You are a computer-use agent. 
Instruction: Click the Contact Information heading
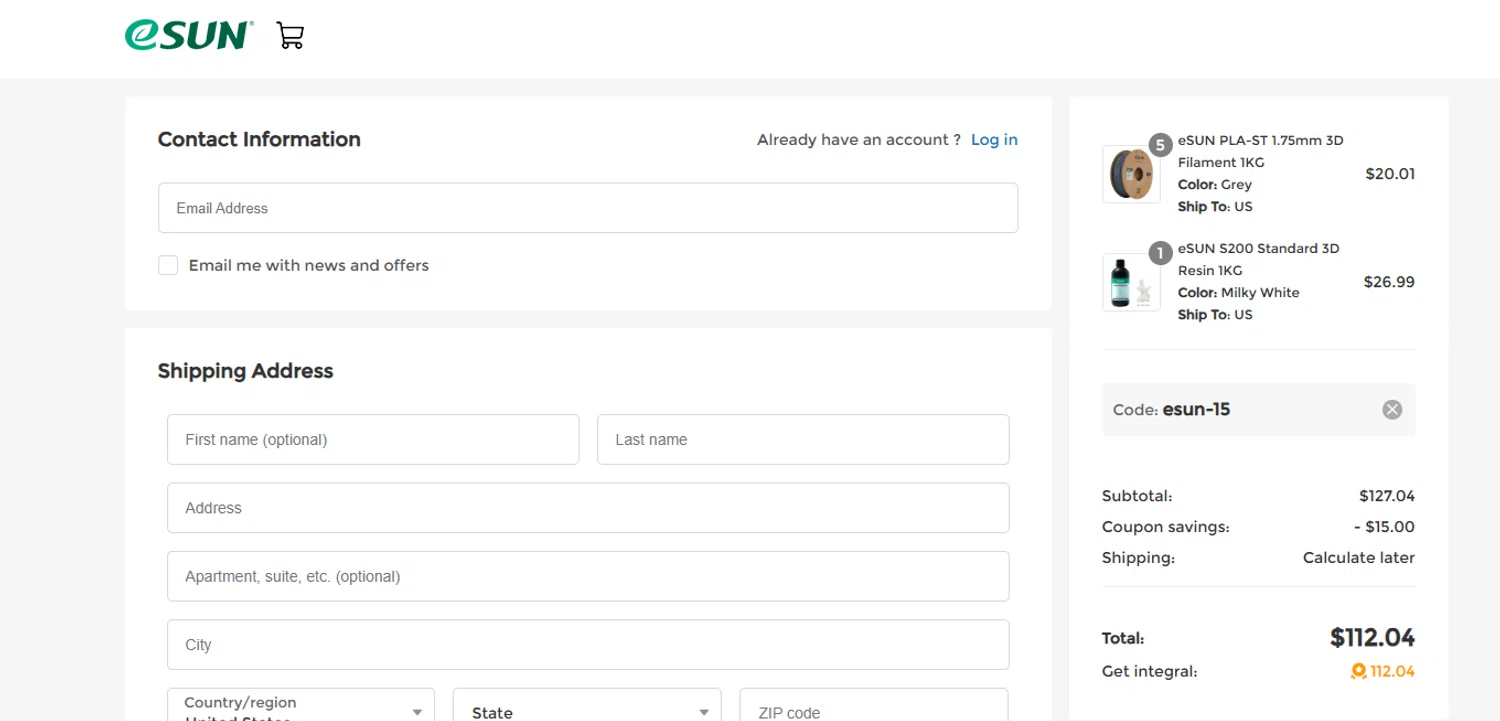tap(259, 139)
